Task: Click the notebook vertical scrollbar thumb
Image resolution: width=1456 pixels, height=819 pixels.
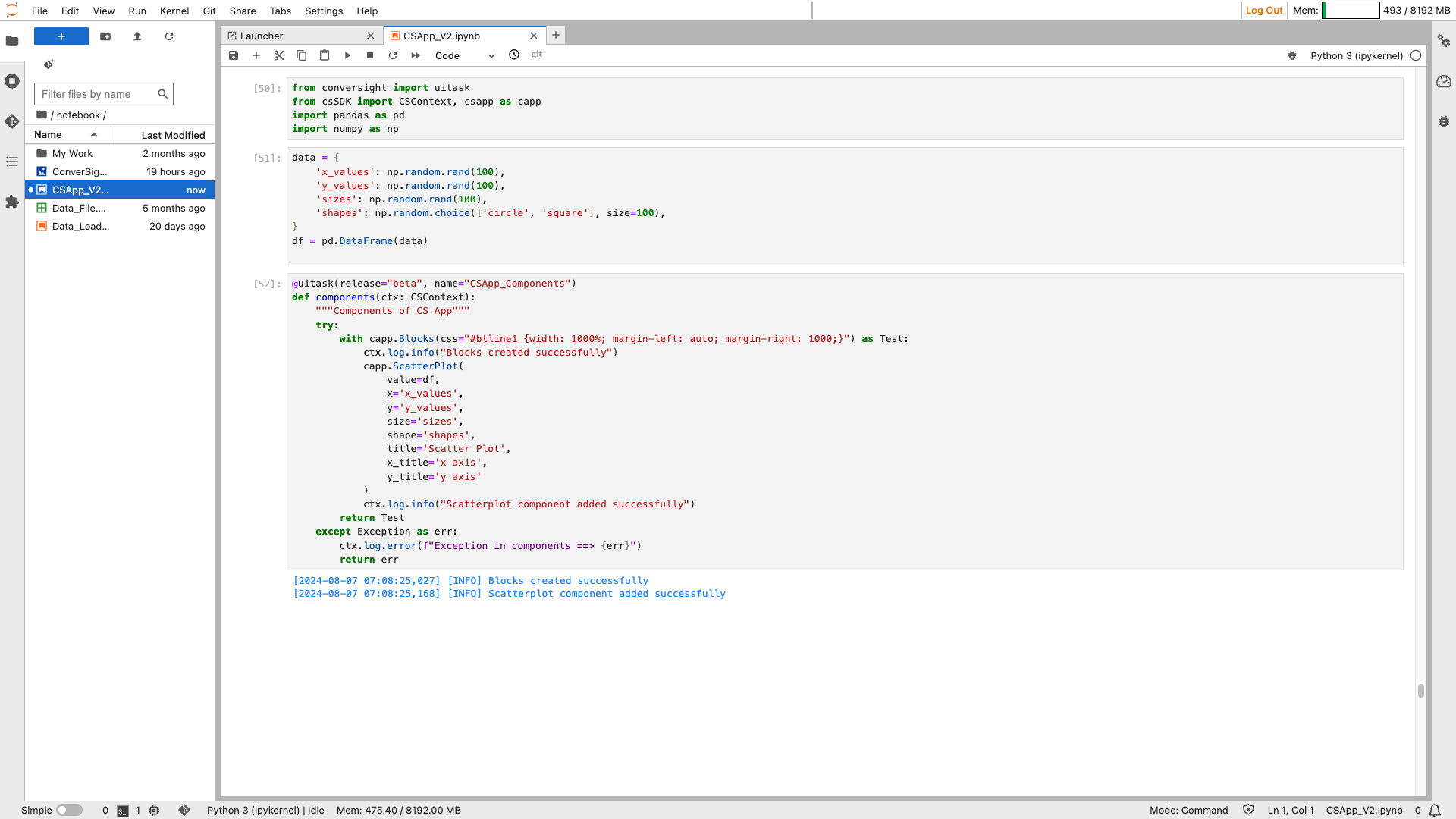Action: coord(1421,690)
